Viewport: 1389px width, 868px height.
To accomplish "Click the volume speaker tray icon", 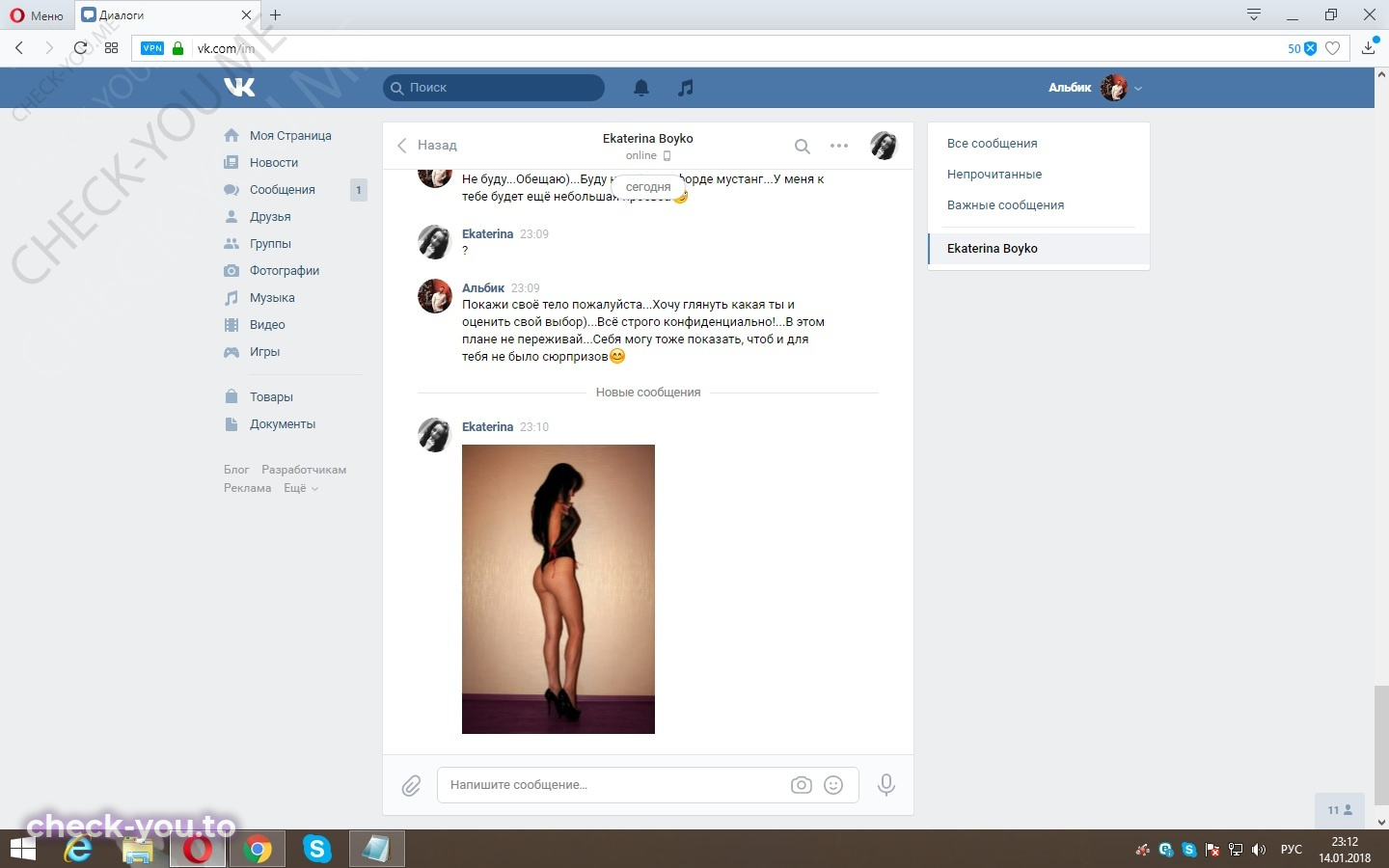I will coord(1259,850).
